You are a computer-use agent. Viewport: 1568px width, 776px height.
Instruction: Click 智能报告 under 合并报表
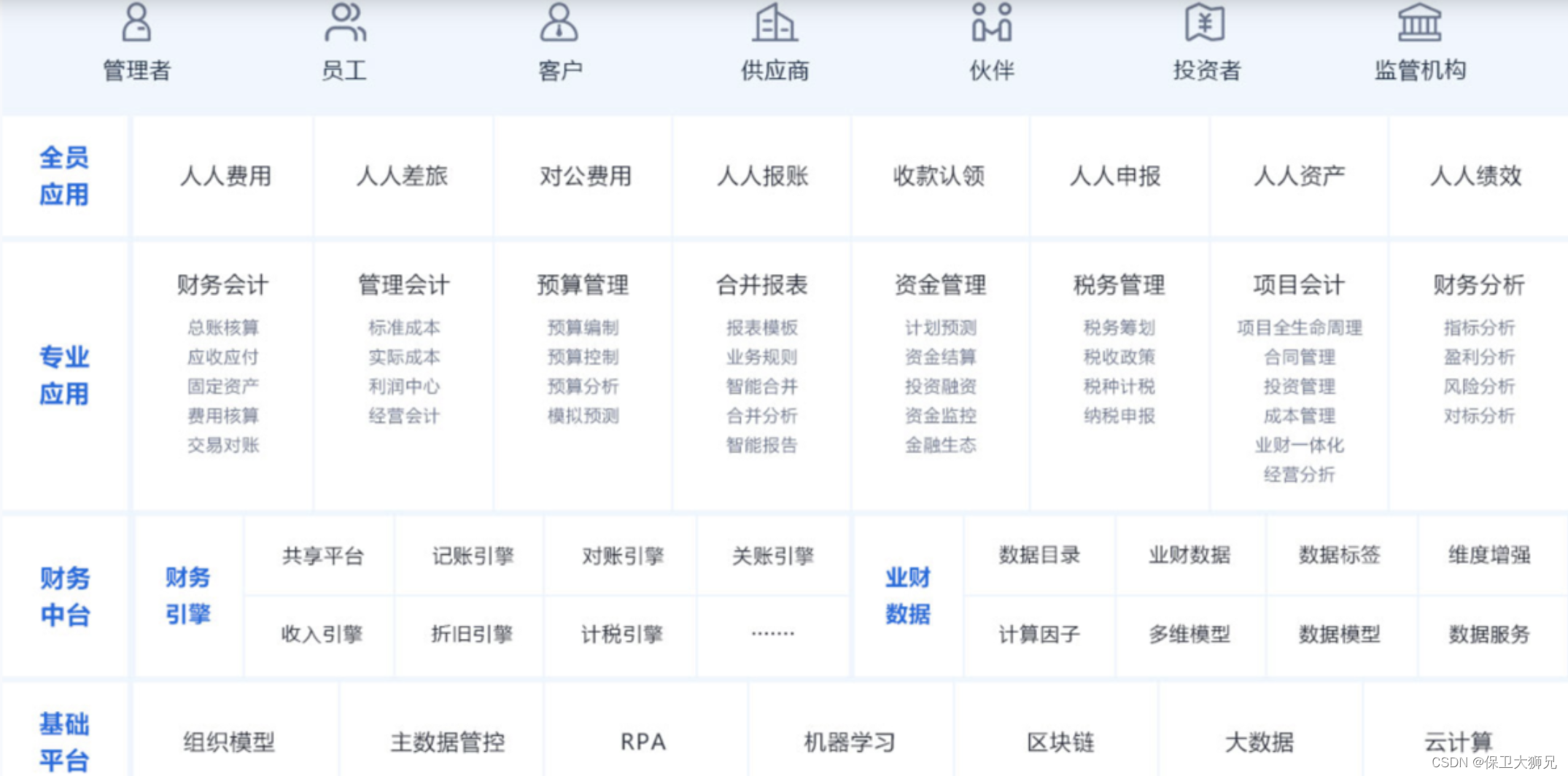point(762,445)
